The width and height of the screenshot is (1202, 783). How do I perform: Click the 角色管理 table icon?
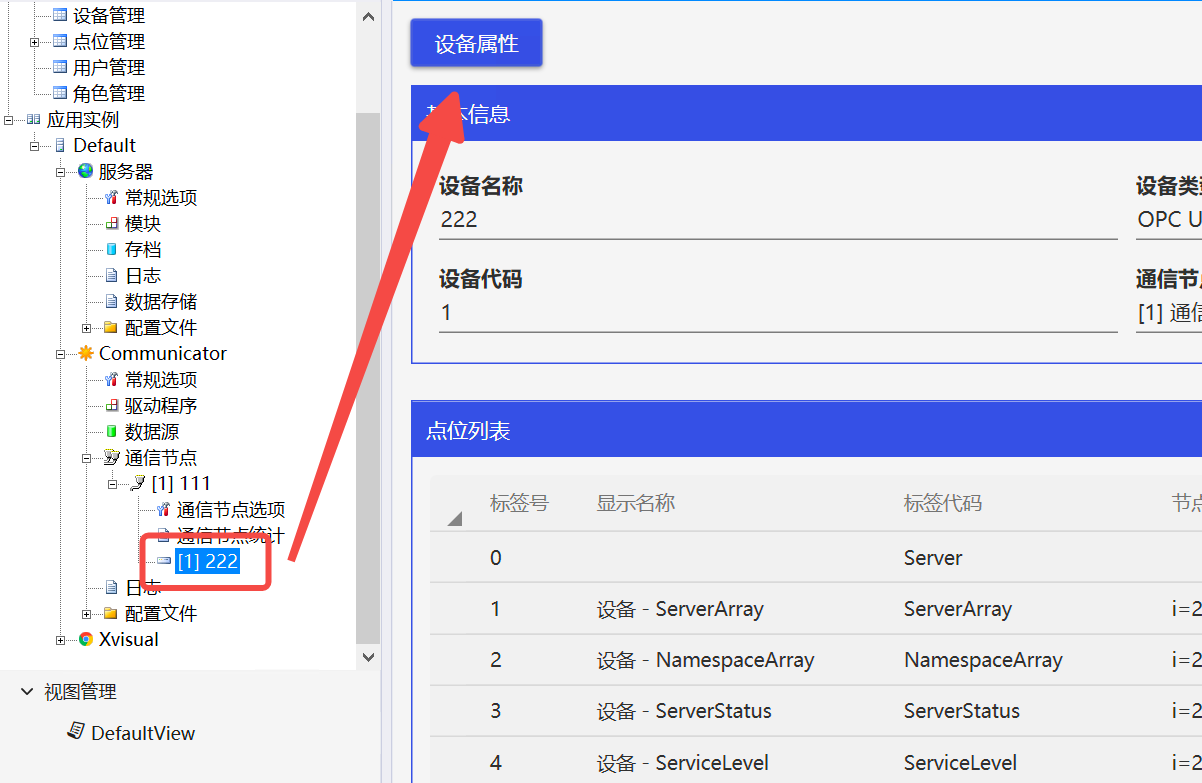pyautogui.click(x=60, y=93)
